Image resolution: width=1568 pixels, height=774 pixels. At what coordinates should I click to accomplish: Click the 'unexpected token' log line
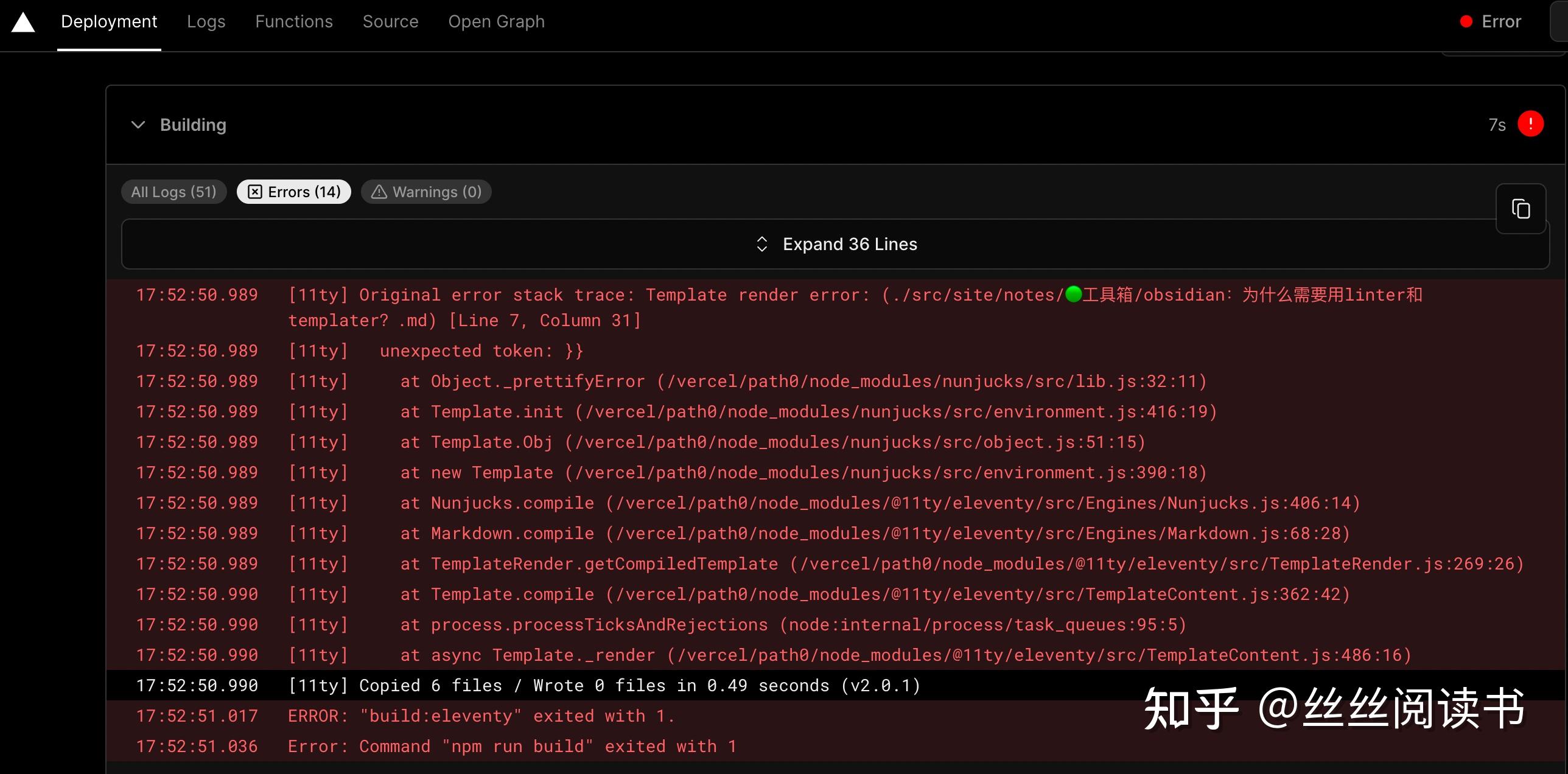click(x=481, y=351)
